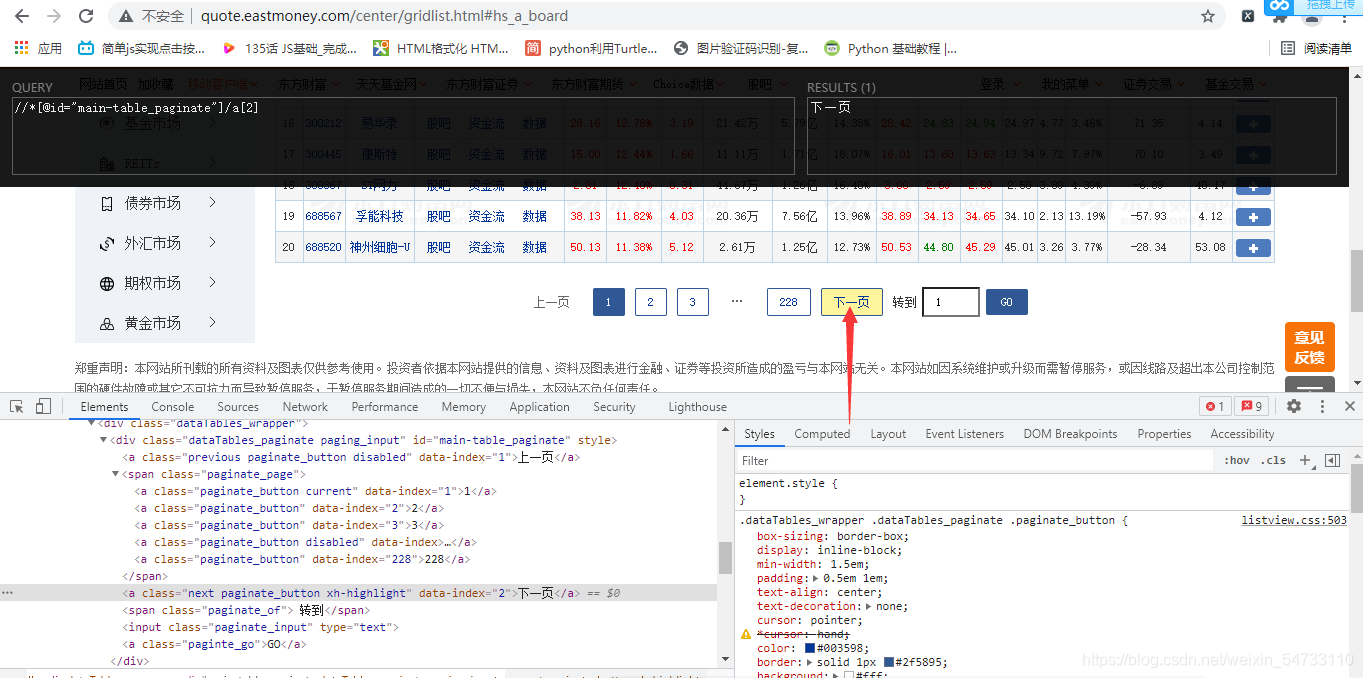Close the DevTools panel
1363x678 pixels.
(x=1350, y=406)
